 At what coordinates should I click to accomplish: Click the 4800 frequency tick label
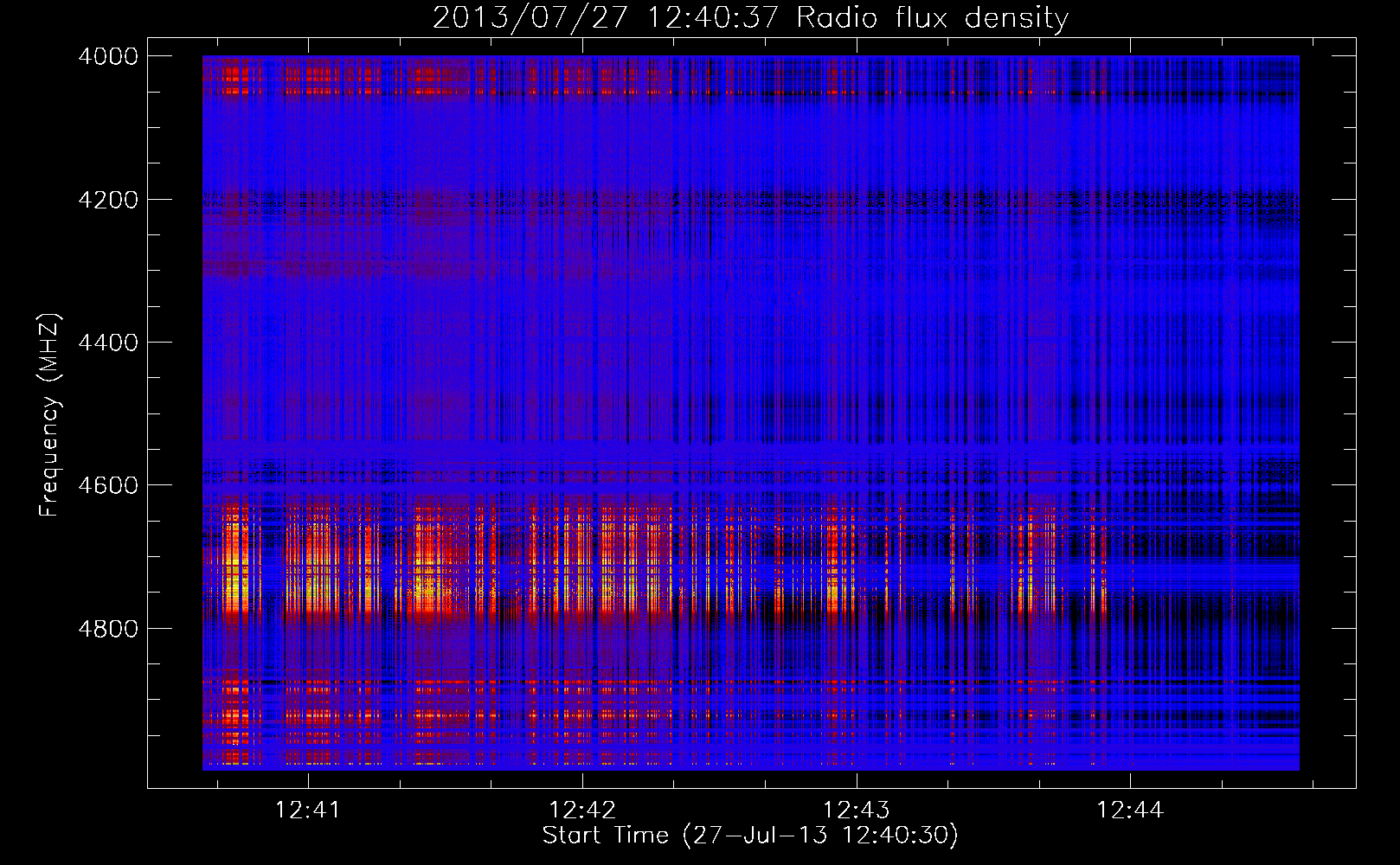108,629
